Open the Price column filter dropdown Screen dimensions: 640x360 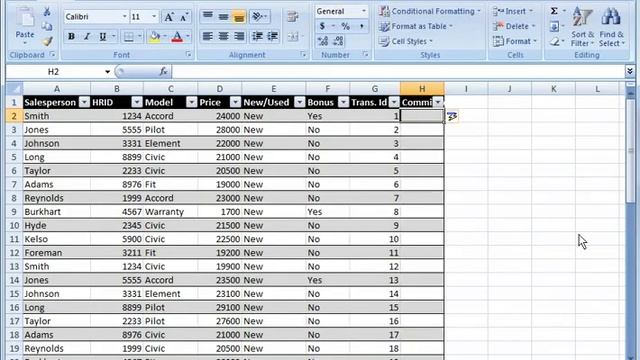tap(236, 102)
